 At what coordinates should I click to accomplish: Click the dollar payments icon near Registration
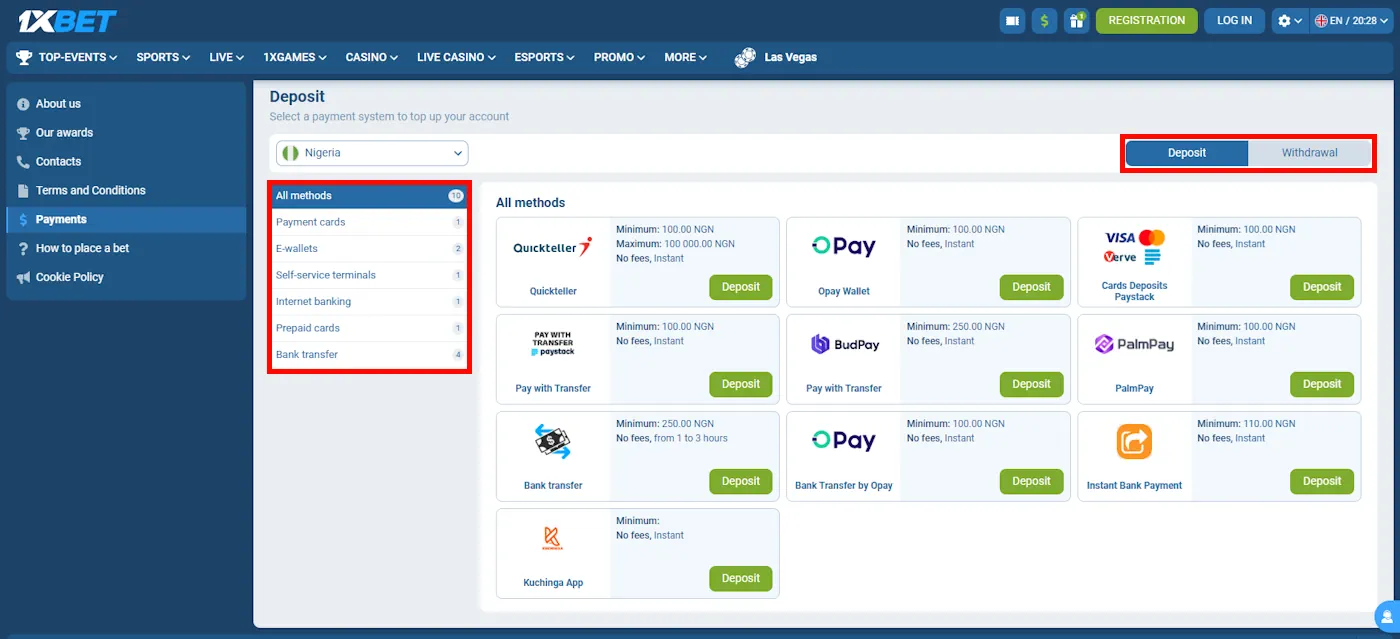coord(1044,20)
